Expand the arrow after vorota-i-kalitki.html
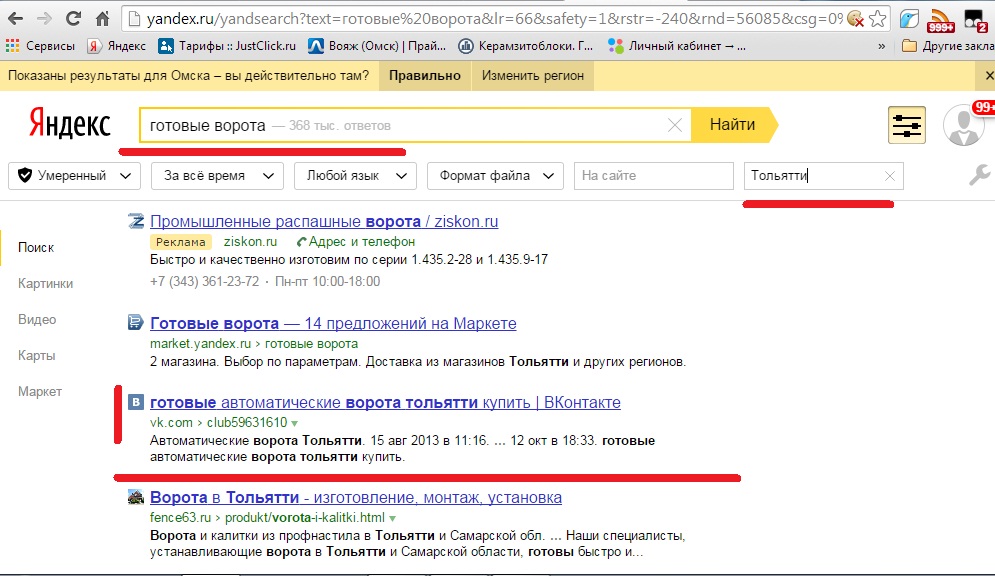The image size is (995, 576). pos(393,518)
